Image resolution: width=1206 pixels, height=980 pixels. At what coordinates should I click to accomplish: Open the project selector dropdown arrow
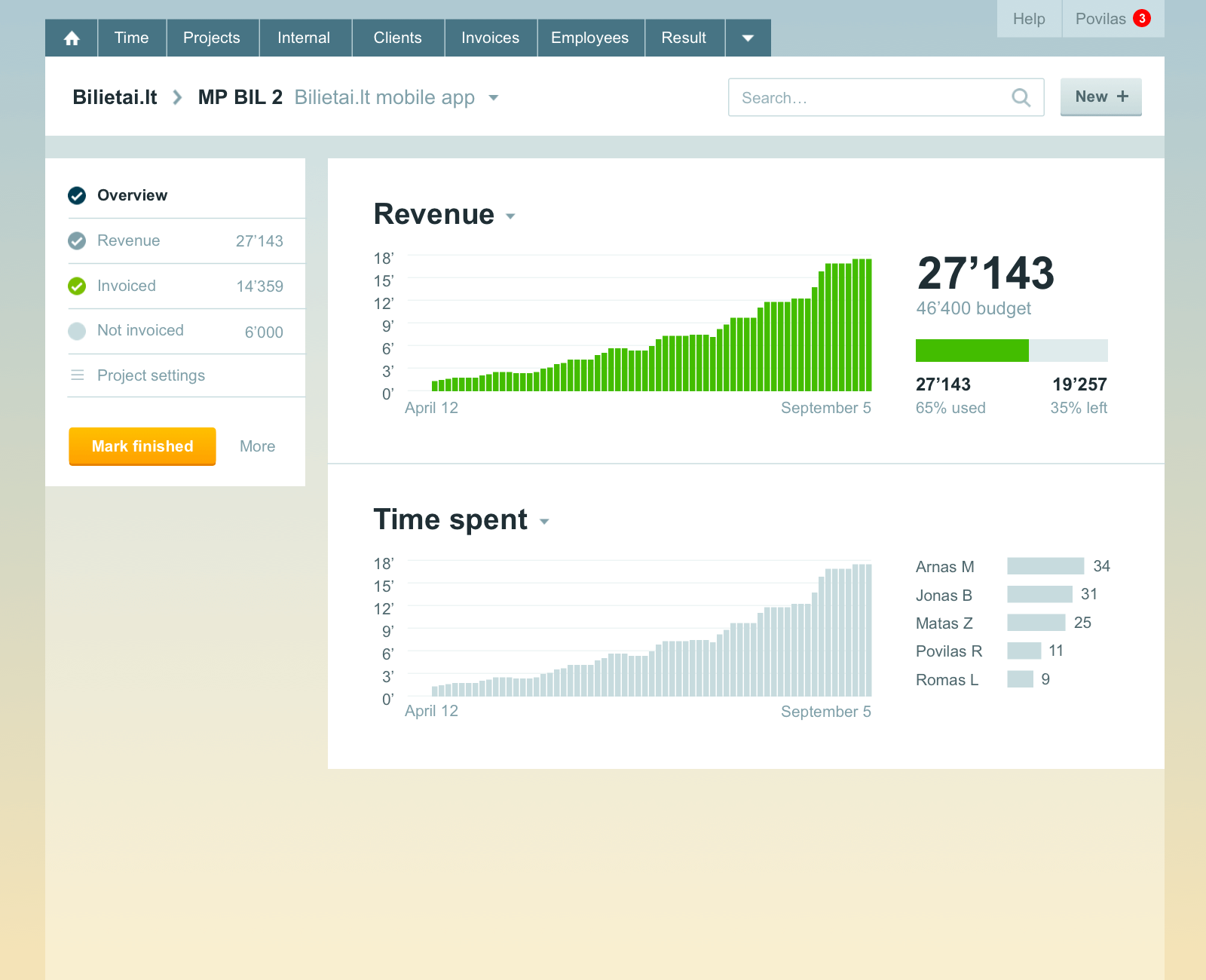(494, 98)
